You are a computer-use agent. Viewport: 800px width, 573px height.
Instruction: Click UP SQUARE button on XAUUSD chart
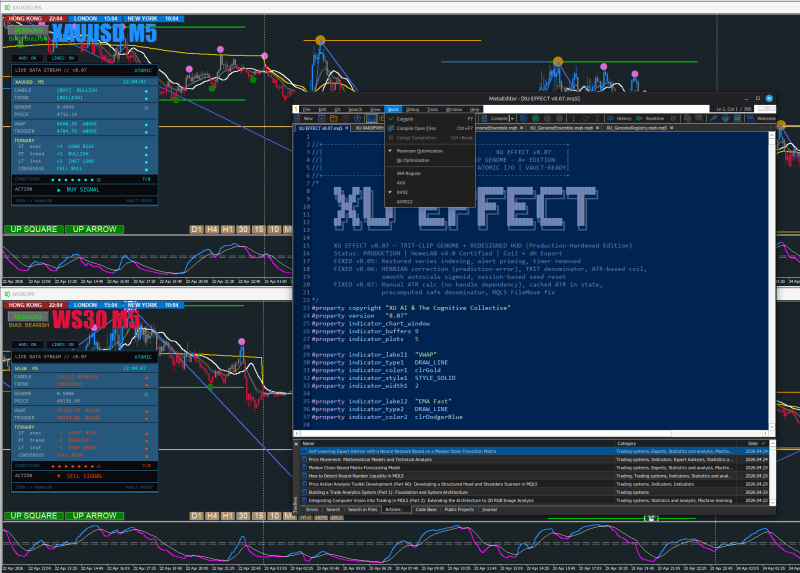[x=34, y=230]
